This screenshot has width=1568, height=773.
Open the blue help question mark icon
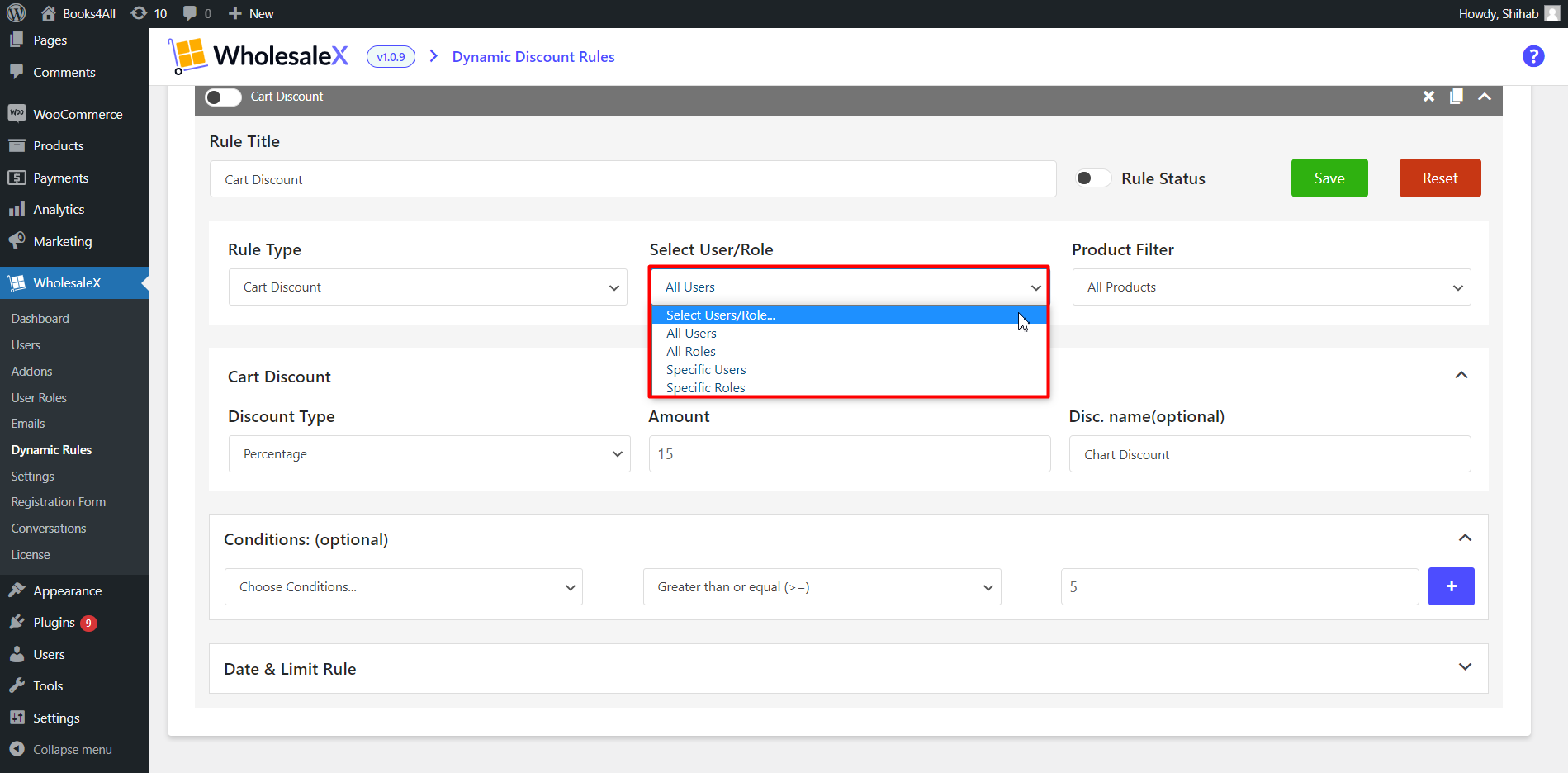(x=1533, y=56)
